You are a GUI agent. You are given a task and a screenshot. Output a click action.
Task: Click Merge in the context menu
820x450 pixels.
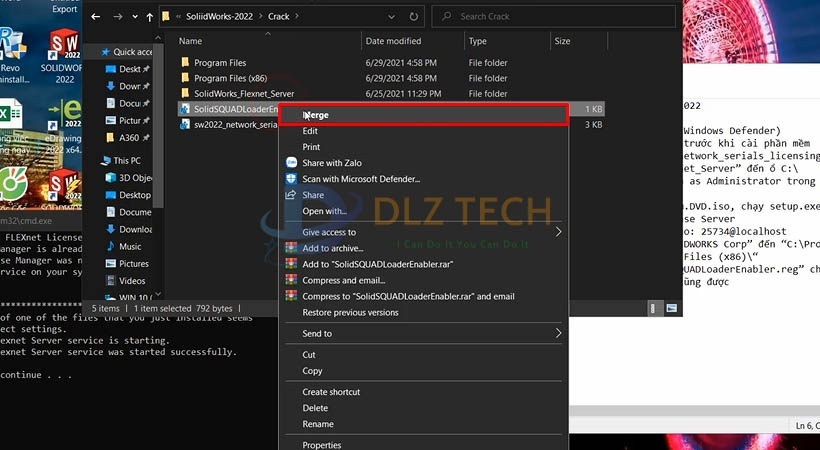click(317, 115)
